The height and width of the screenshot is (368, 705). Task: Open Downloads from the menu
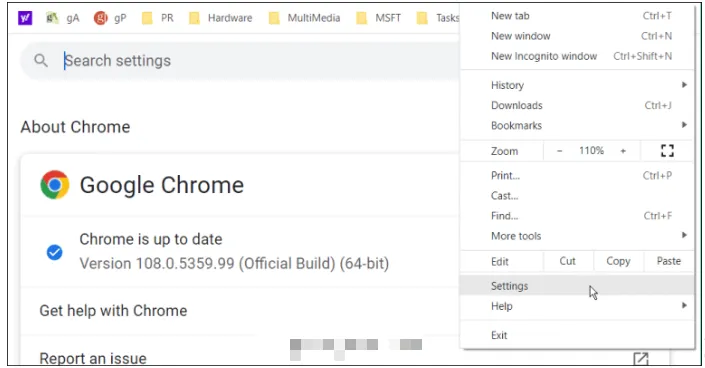pyautogui.click(x=577, y=105)
